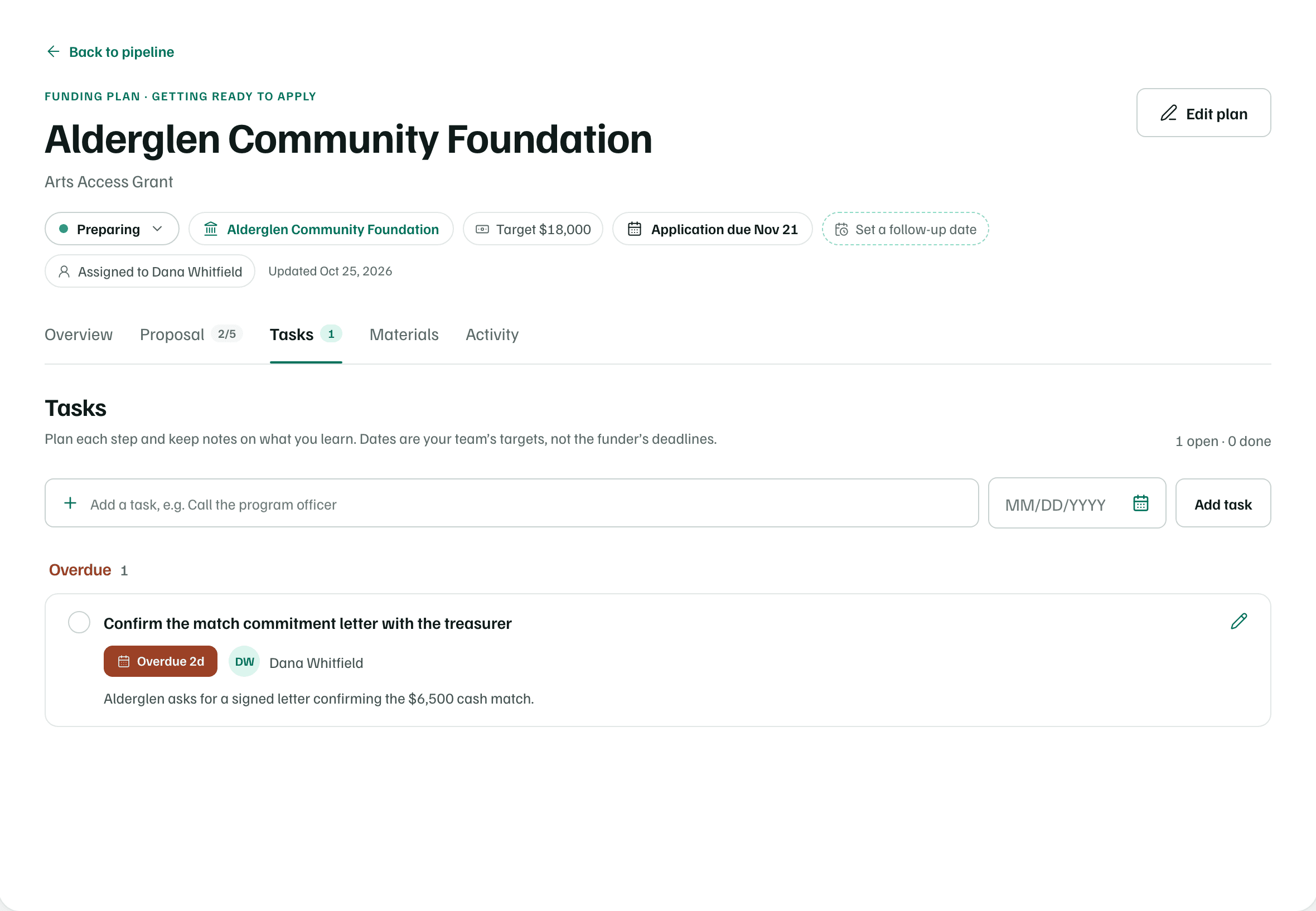Click the Application due Nov 21 chip
Viewport: 1316px width, 911px height.
[x=712, y=229]
